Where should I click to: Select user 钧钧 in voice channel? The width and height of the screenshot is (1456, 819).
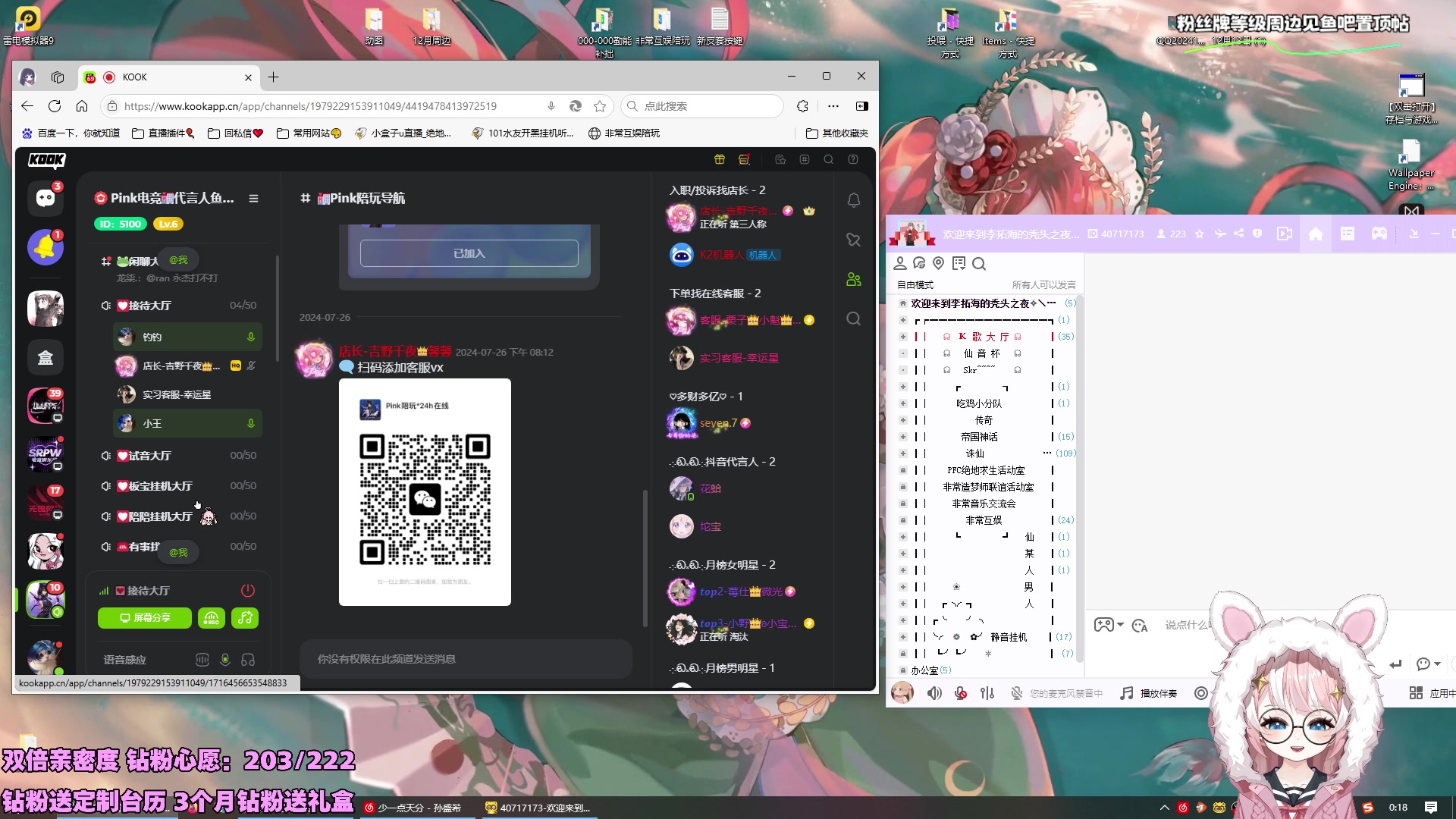coord(187,337)
